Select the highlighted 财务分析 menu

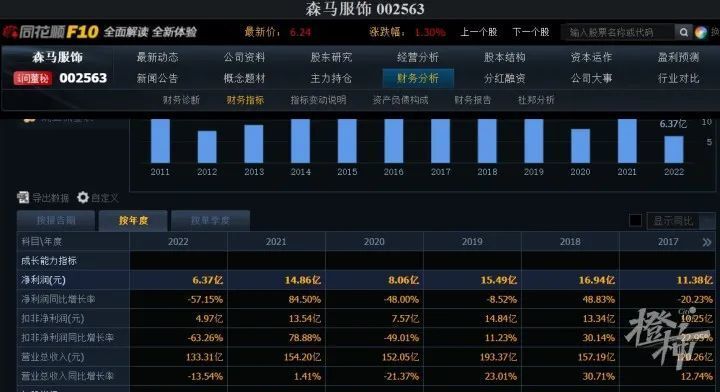click(418, 78)
